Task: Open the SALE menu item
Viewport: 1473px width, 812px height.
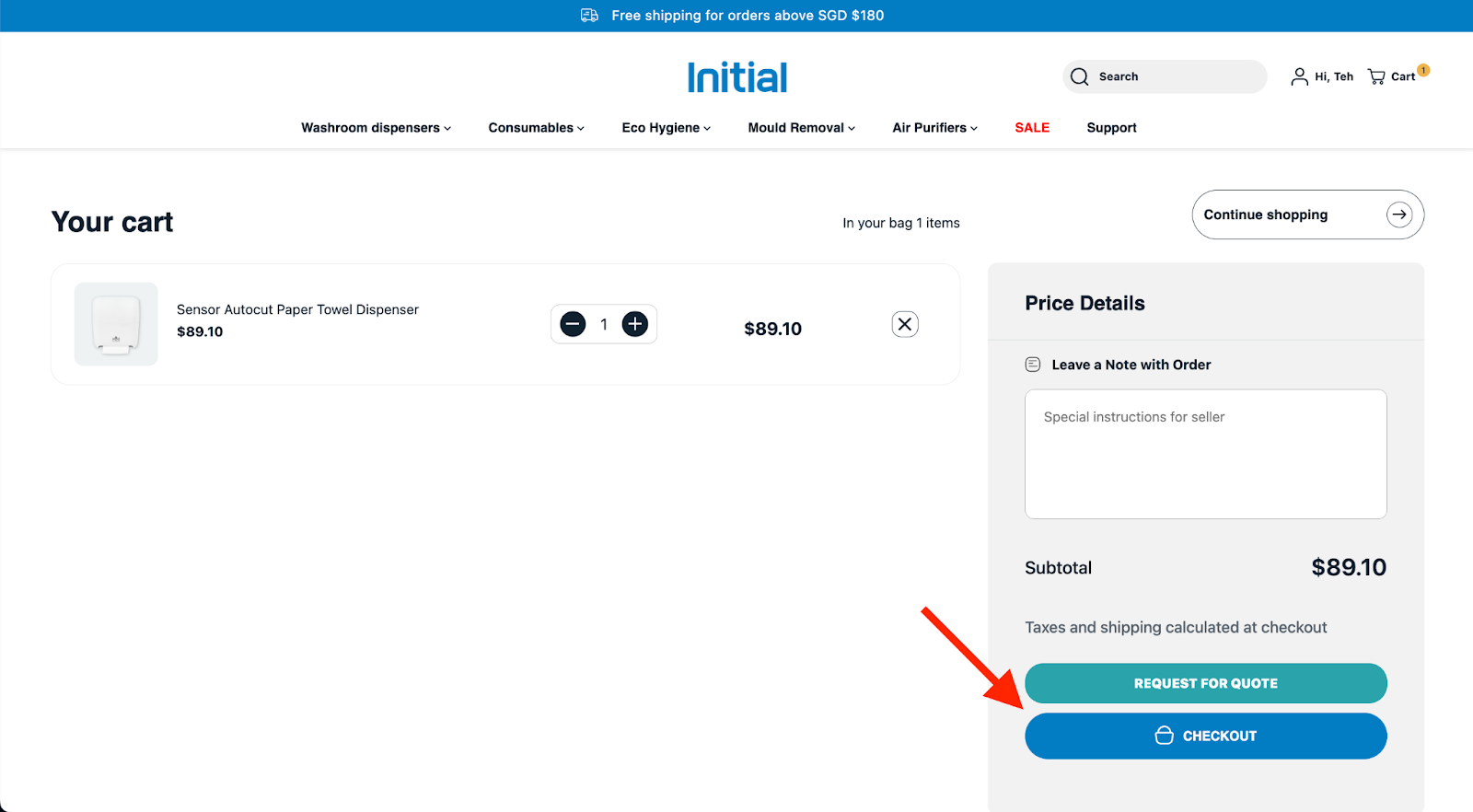Action: click(x=1032, y=128)
